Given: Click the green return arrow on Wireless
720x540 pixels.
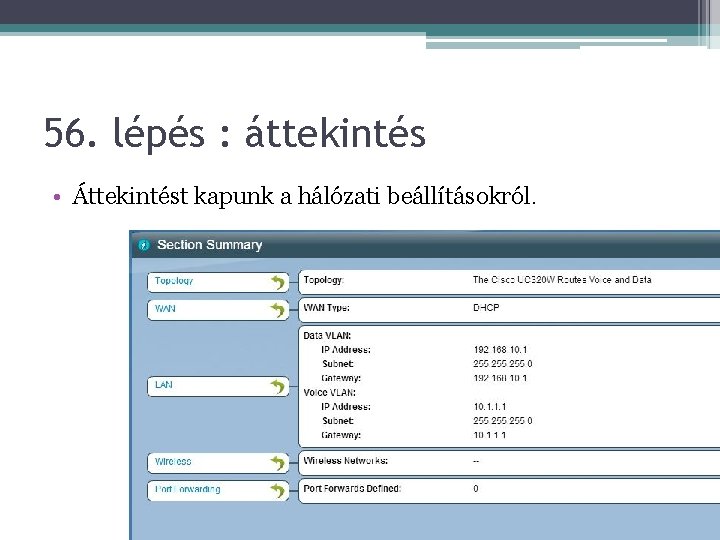Looking at the screenshot, I should point(278,463).
